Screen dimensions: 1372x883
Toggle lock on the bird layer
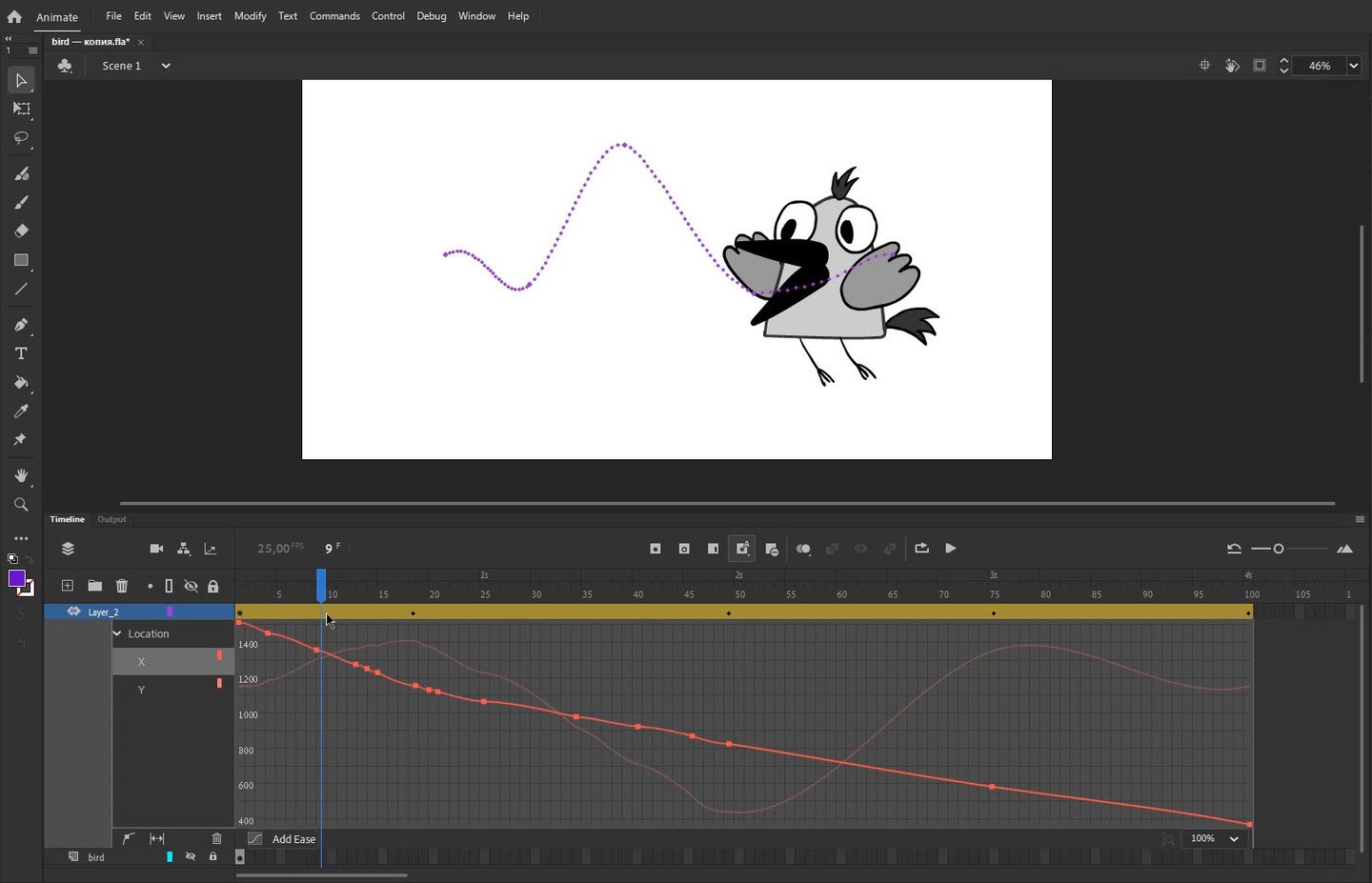212,857
